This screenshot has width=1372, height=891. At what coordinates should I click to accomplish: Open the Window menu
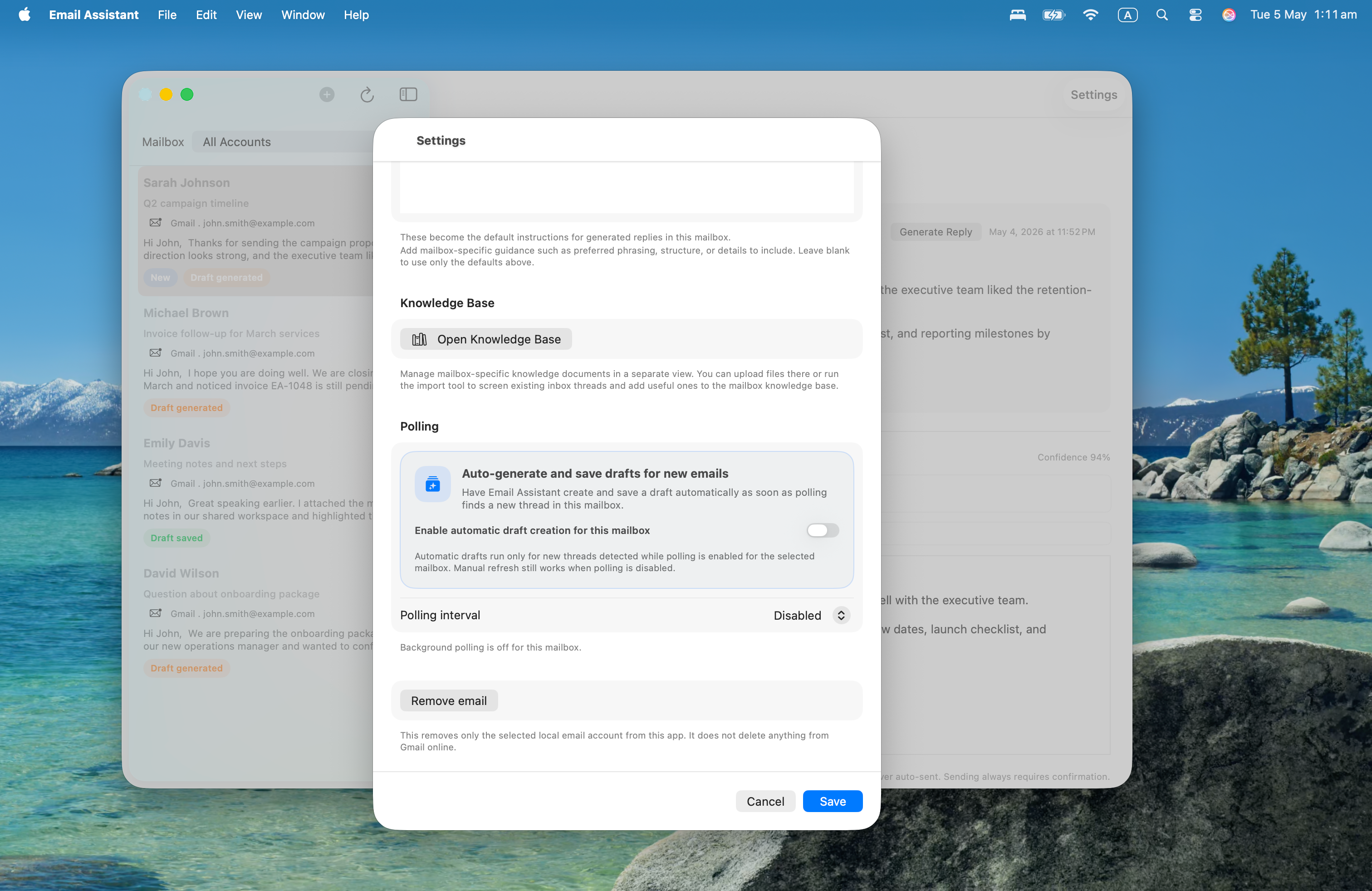[303, 15]
